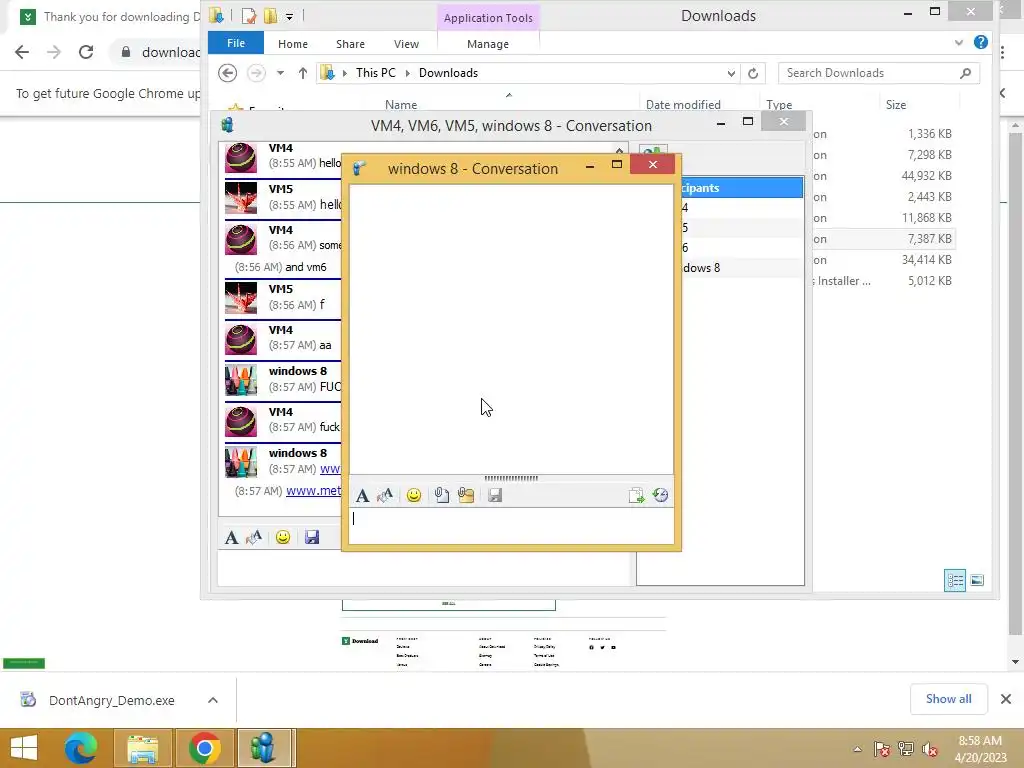
Task: Expand address bar history dropdown
Action: pyautogui.click(x=731, y=74)
